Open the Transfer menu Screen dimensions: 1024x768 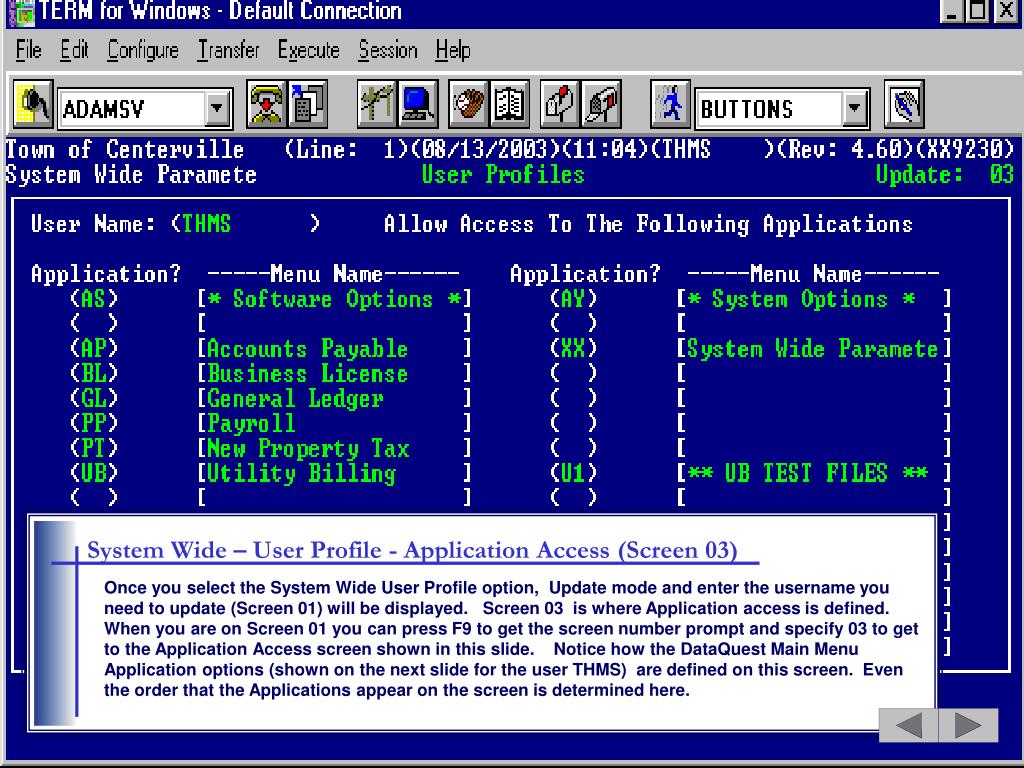(x=228, y=50)
